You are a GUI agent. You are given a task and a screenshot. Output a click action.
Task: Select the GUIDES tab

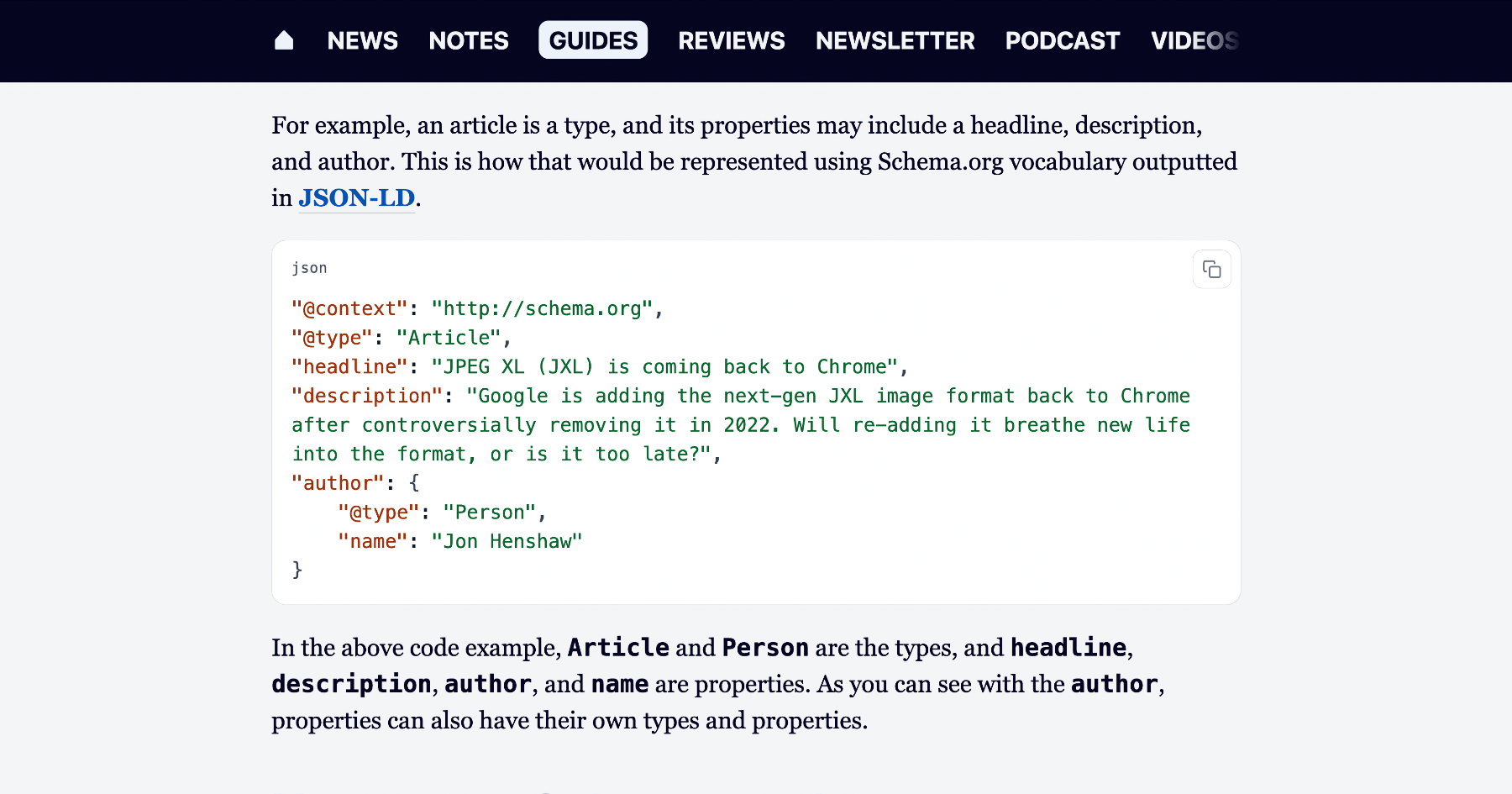[593, 40]
